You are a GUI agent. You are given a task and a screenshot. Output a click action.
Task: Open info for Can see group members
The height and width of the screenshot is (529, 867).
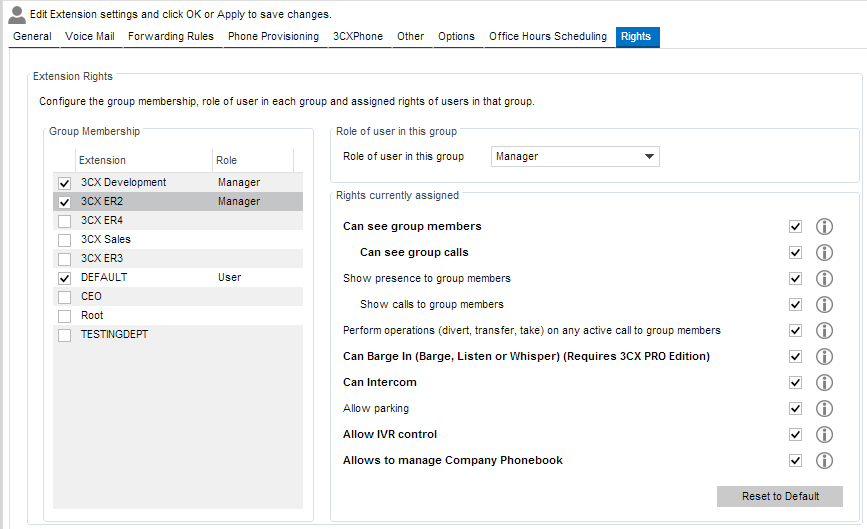pos(824,227)
